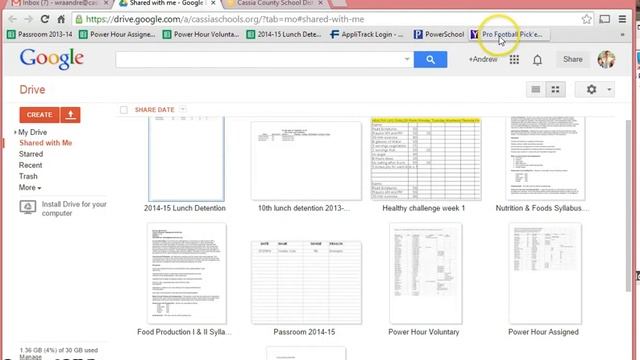Switch to Cassia County School tab

tap(276, 3)
